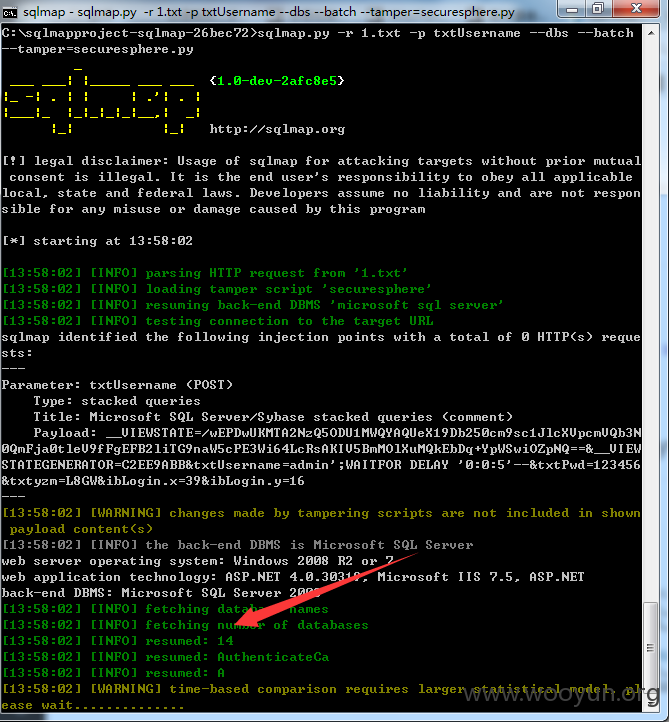Click the 'resumed: AuthenticateCa' line
Screen dimensions: 669x722
coord(165,657)
